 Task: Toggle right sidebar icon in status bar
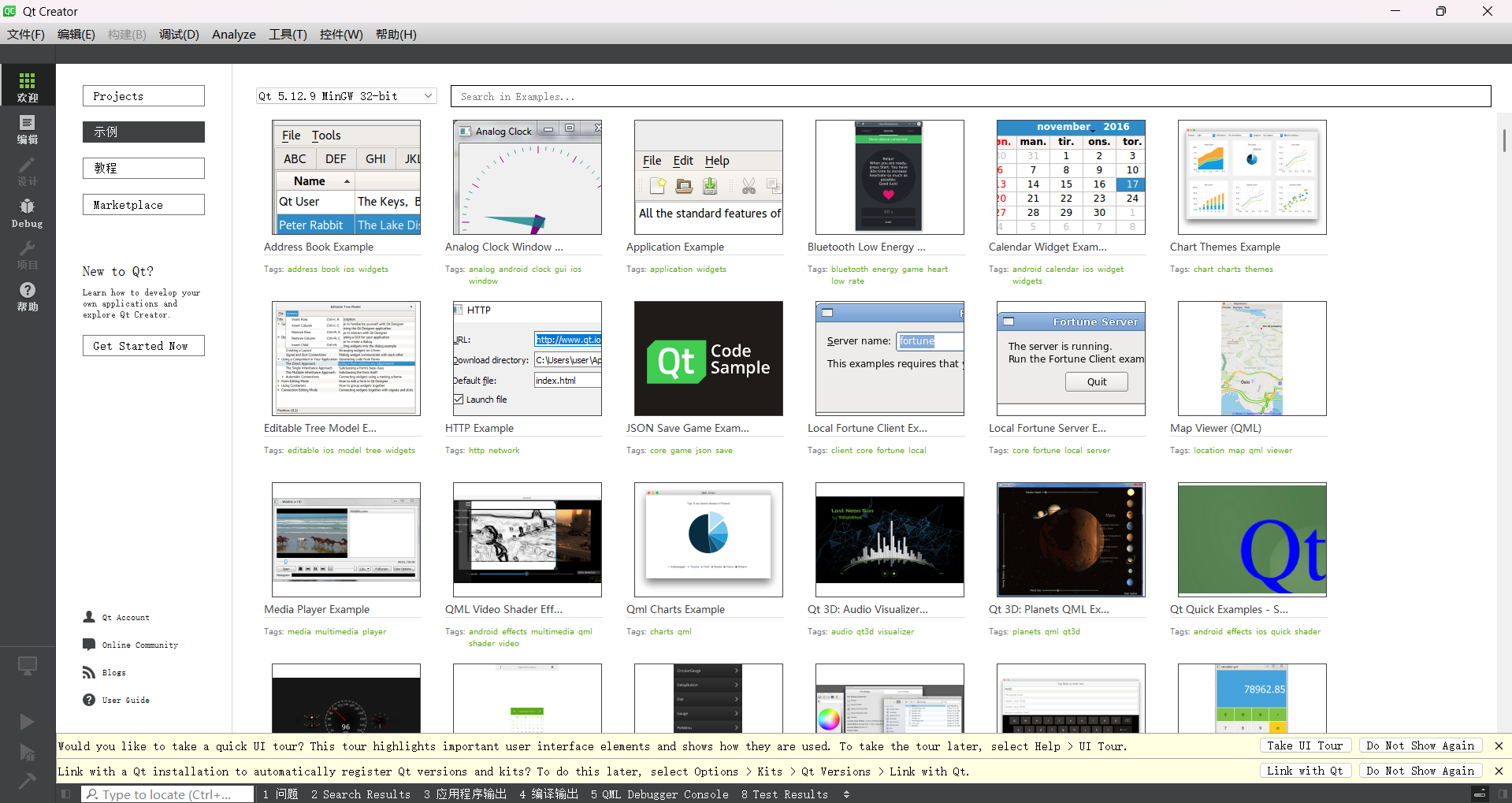coord(1503,794)
